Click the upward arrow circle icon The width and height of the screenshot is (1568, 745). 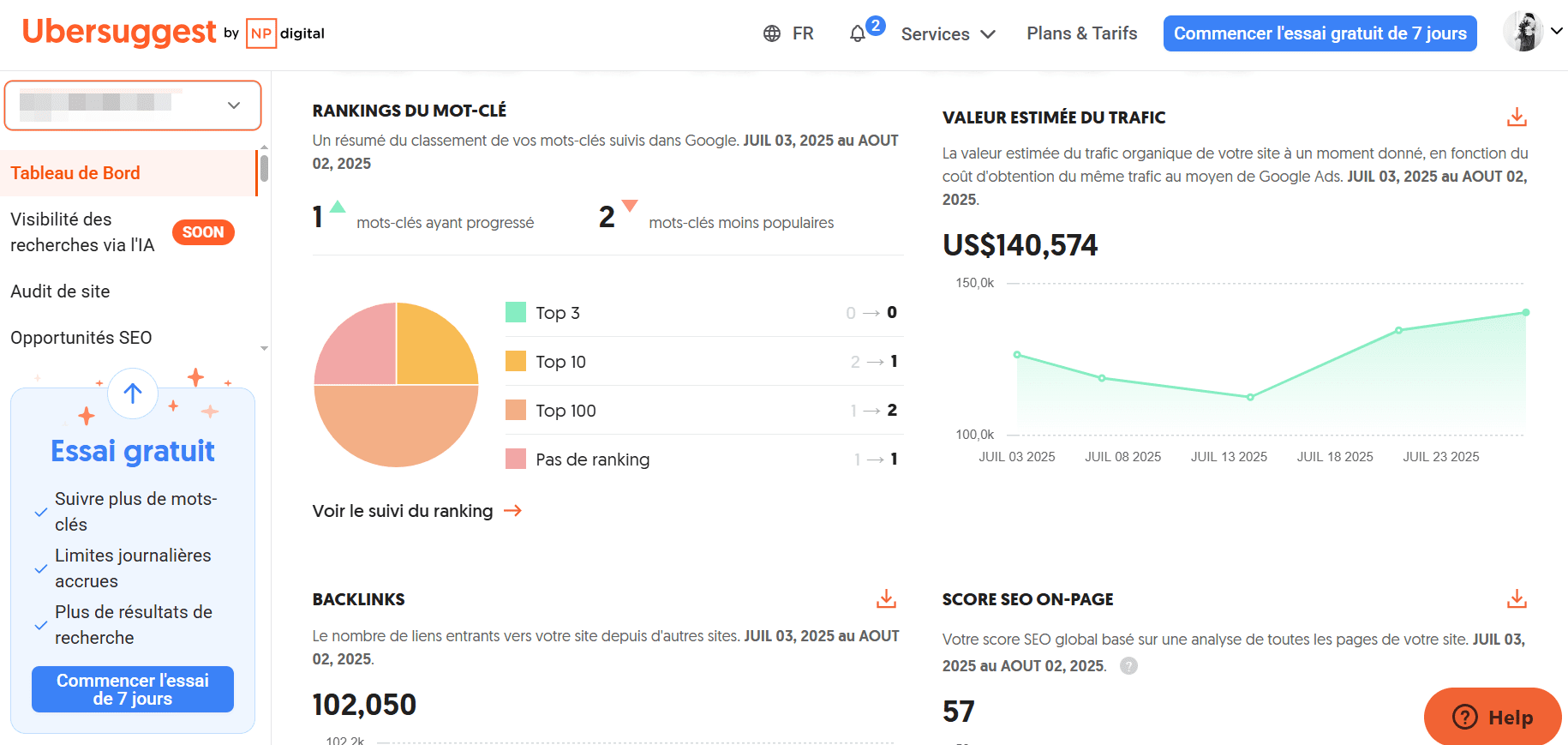(133, 394)
